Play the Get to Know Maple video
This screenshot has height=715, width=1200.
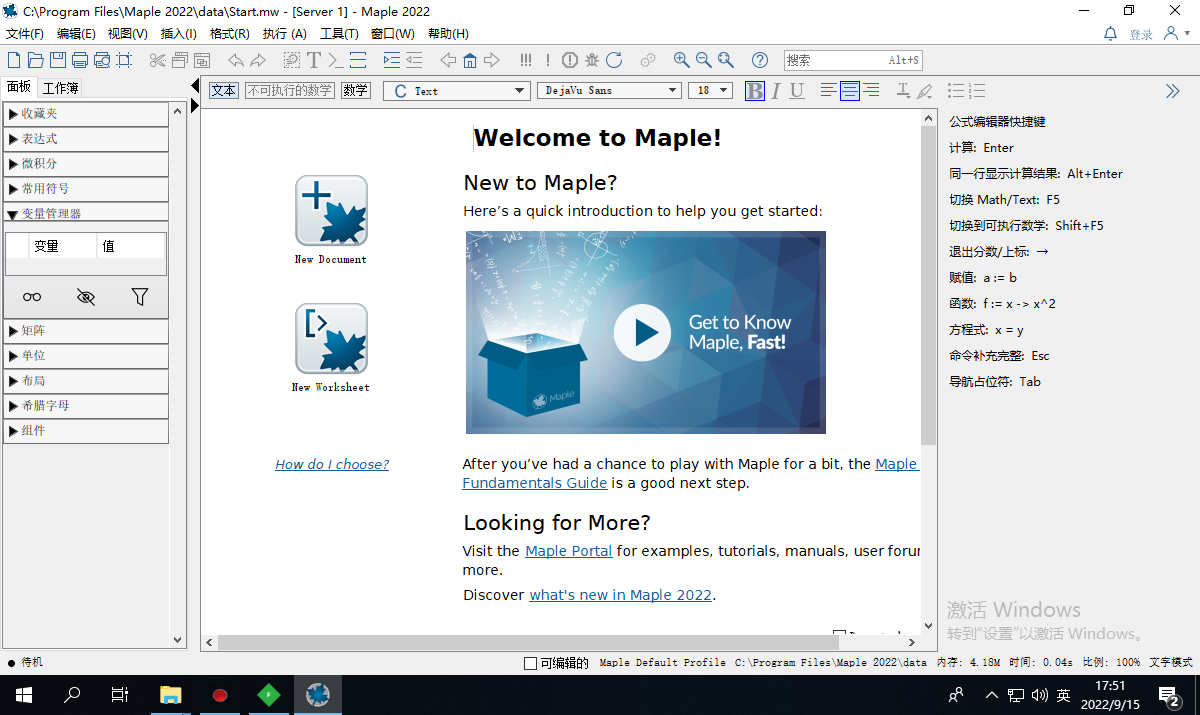point(642,333)
